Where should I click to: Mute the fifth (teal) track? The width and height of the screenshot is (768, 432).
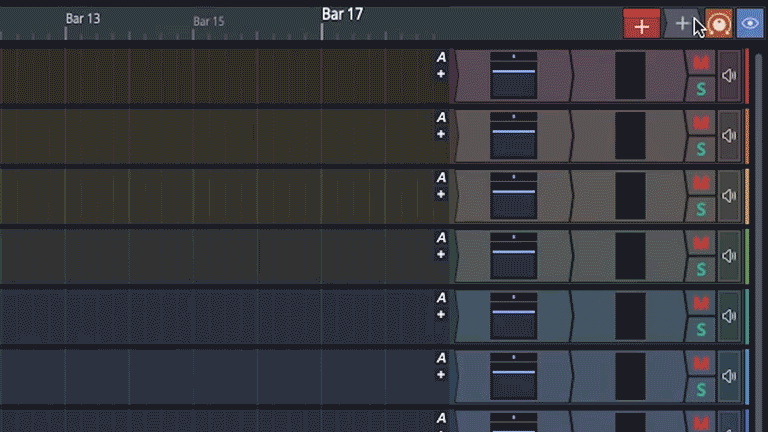701,303
